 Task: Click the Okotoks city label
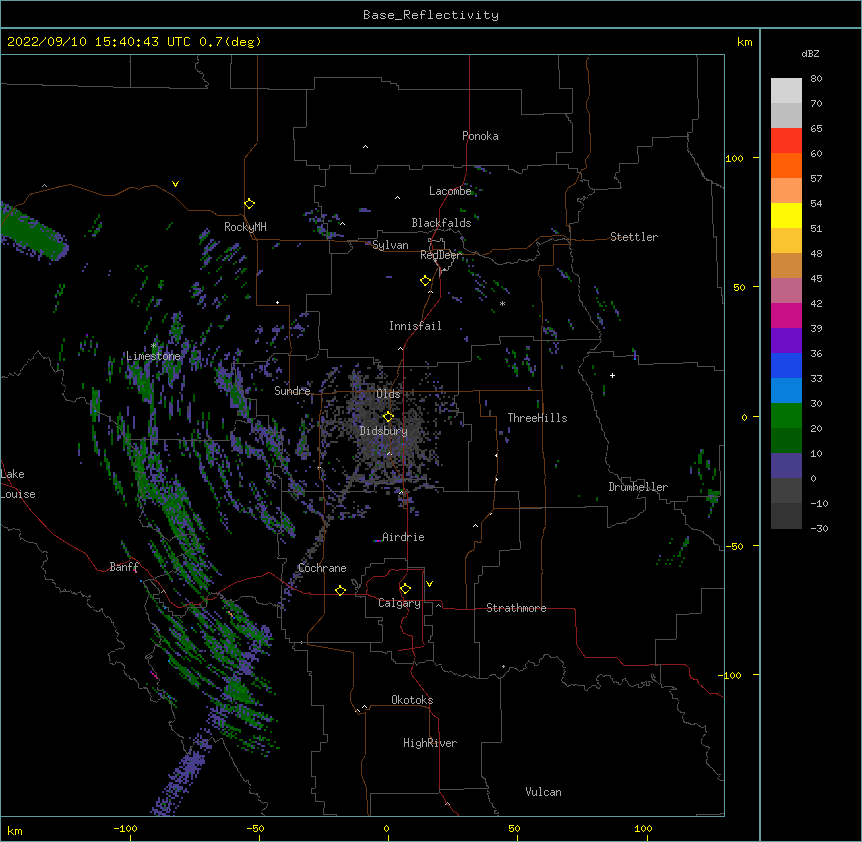[x=412, y=700]
